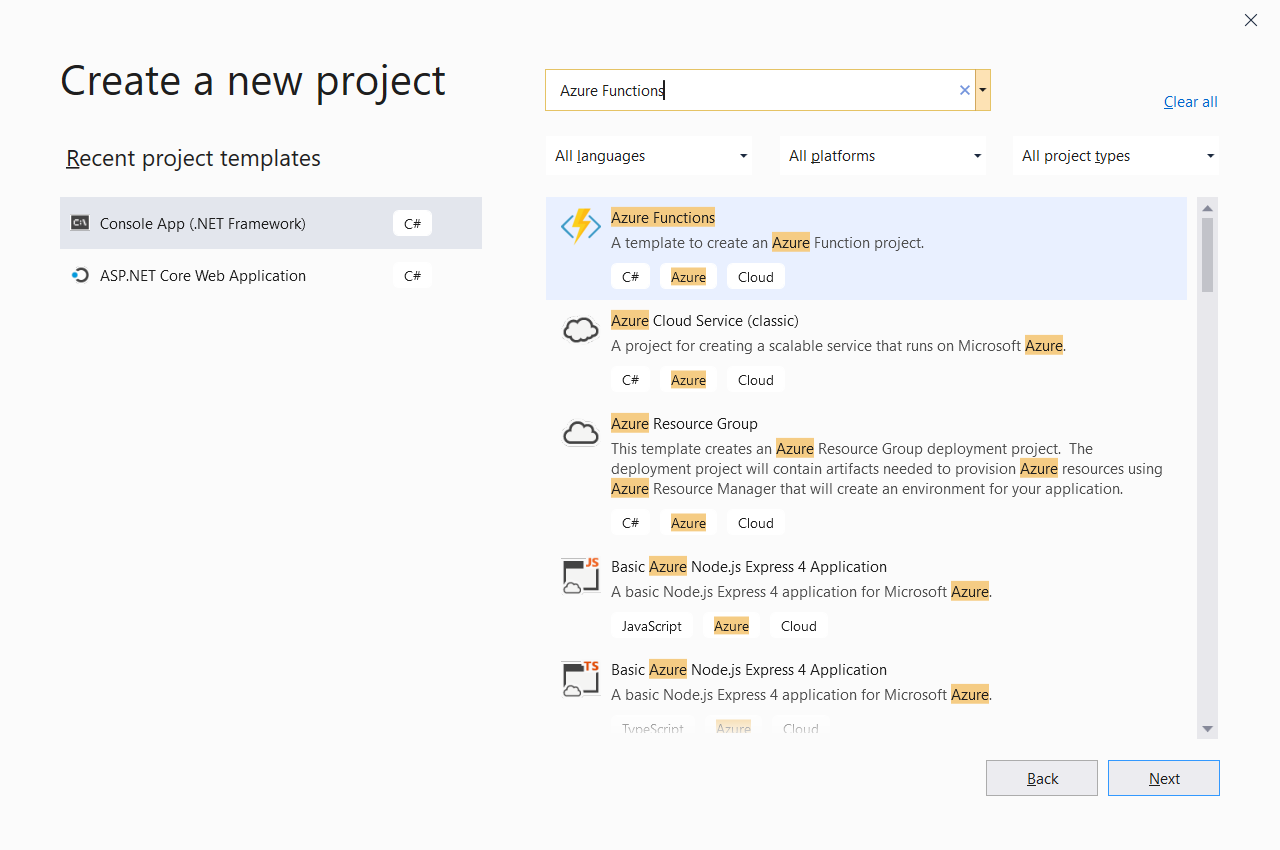This screenshot has height=850, width=1280.
Task: Click the TS Node.js Express application icon
Action: pos(580,679)
